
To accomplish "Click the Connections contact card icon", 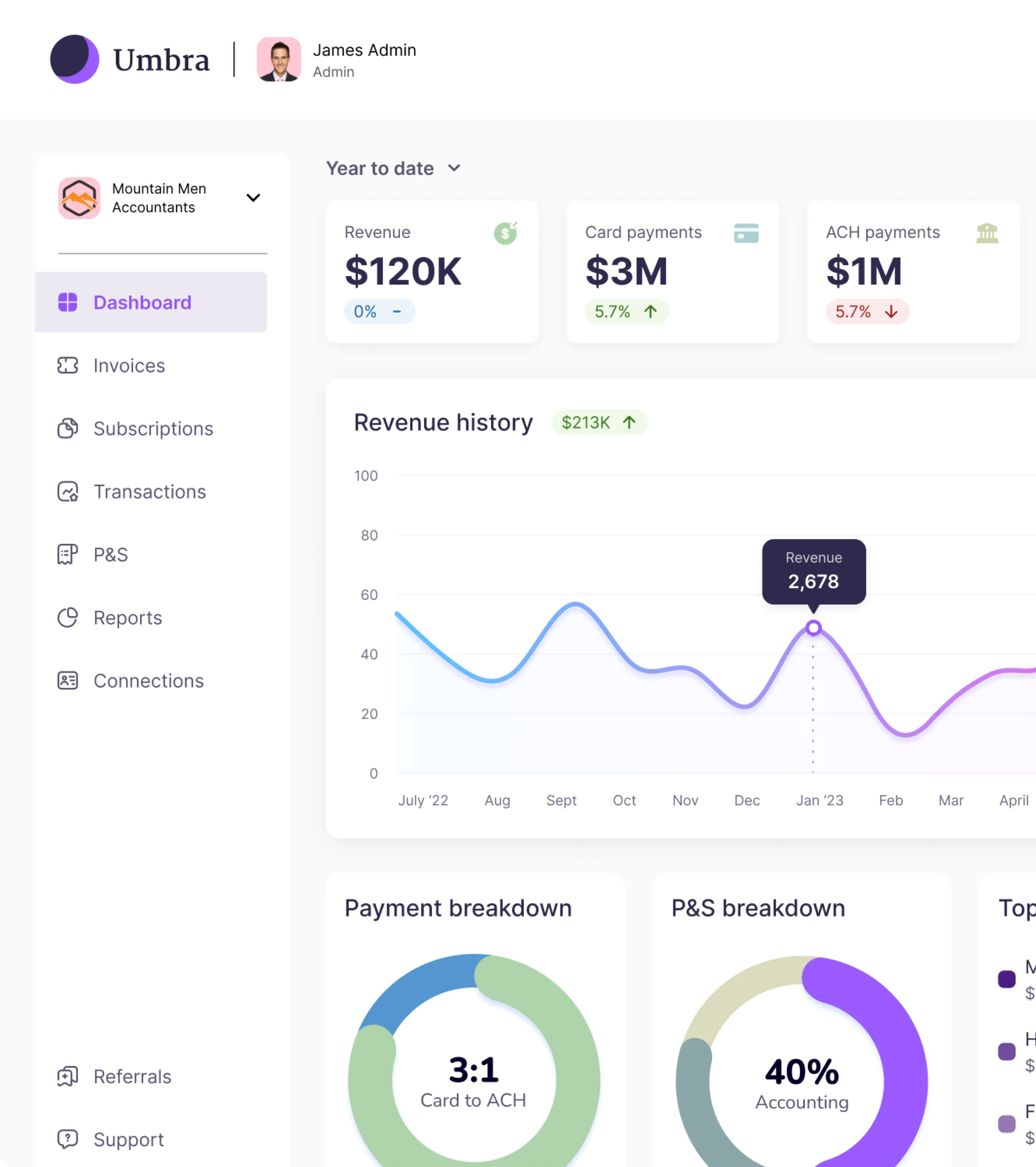I will 68,680.
